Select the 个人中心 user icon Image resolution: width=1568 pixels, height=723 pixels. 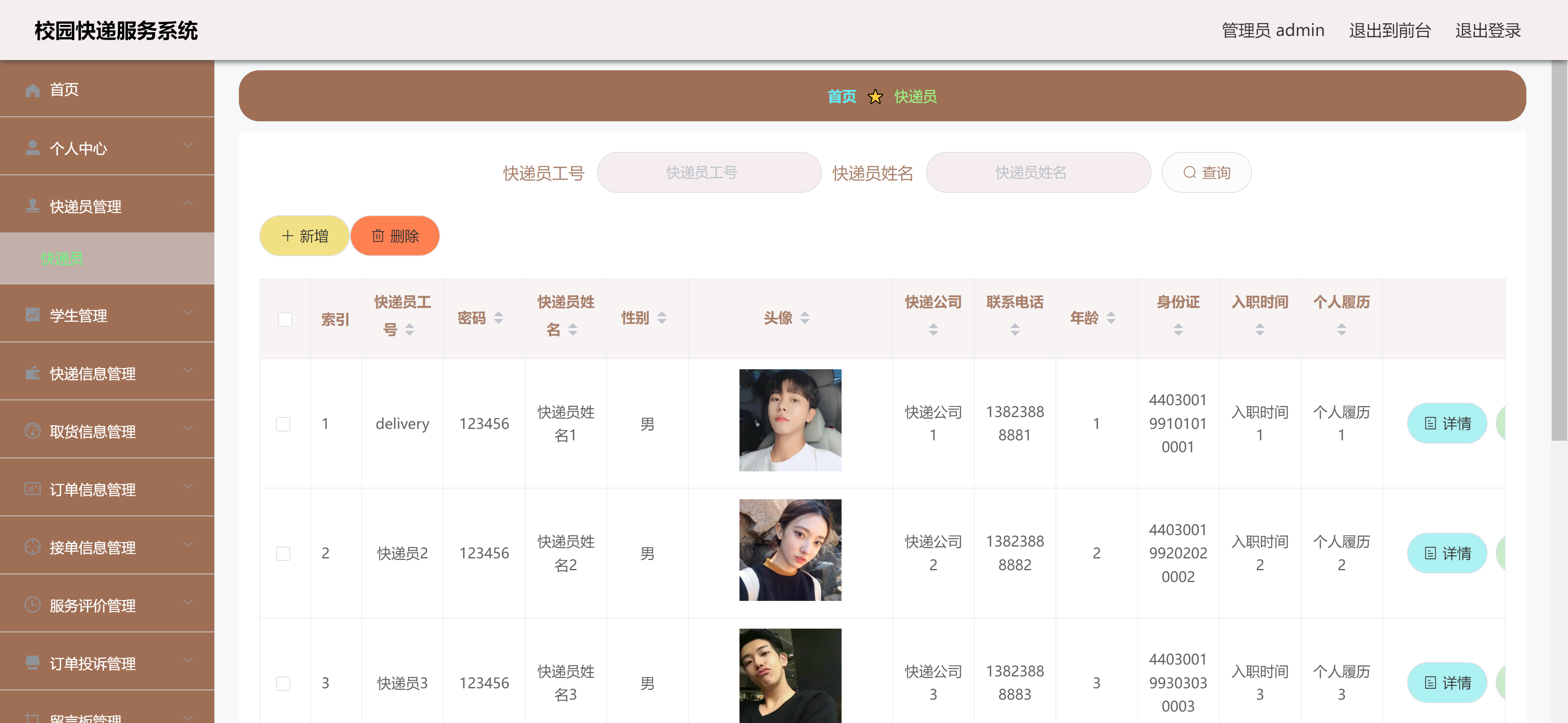[x=32, y=146]
